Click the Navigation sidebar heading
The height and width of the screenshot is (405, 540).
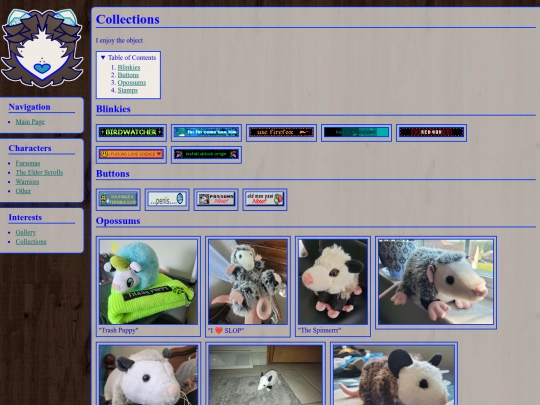click(x=30, y=107)
